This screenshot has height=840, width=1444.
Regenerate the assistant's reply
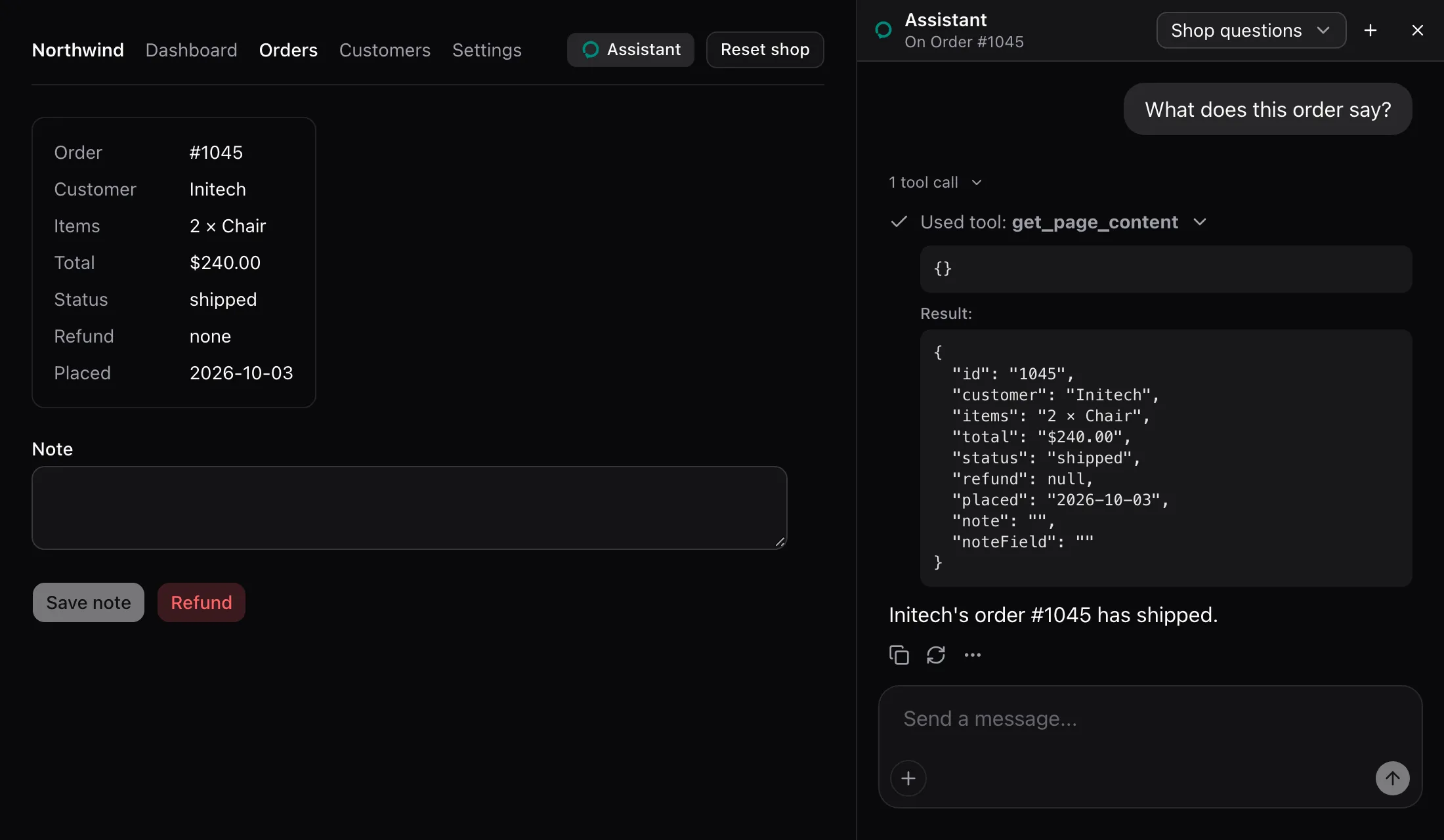point(935,655)
